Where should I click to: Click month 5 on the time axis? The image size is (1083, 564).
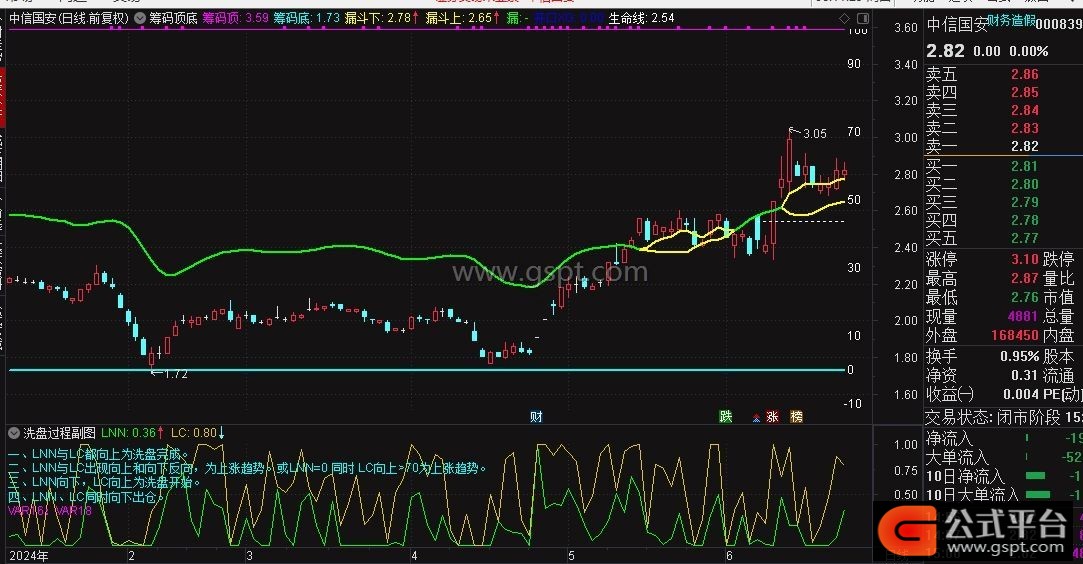point(571,556)
